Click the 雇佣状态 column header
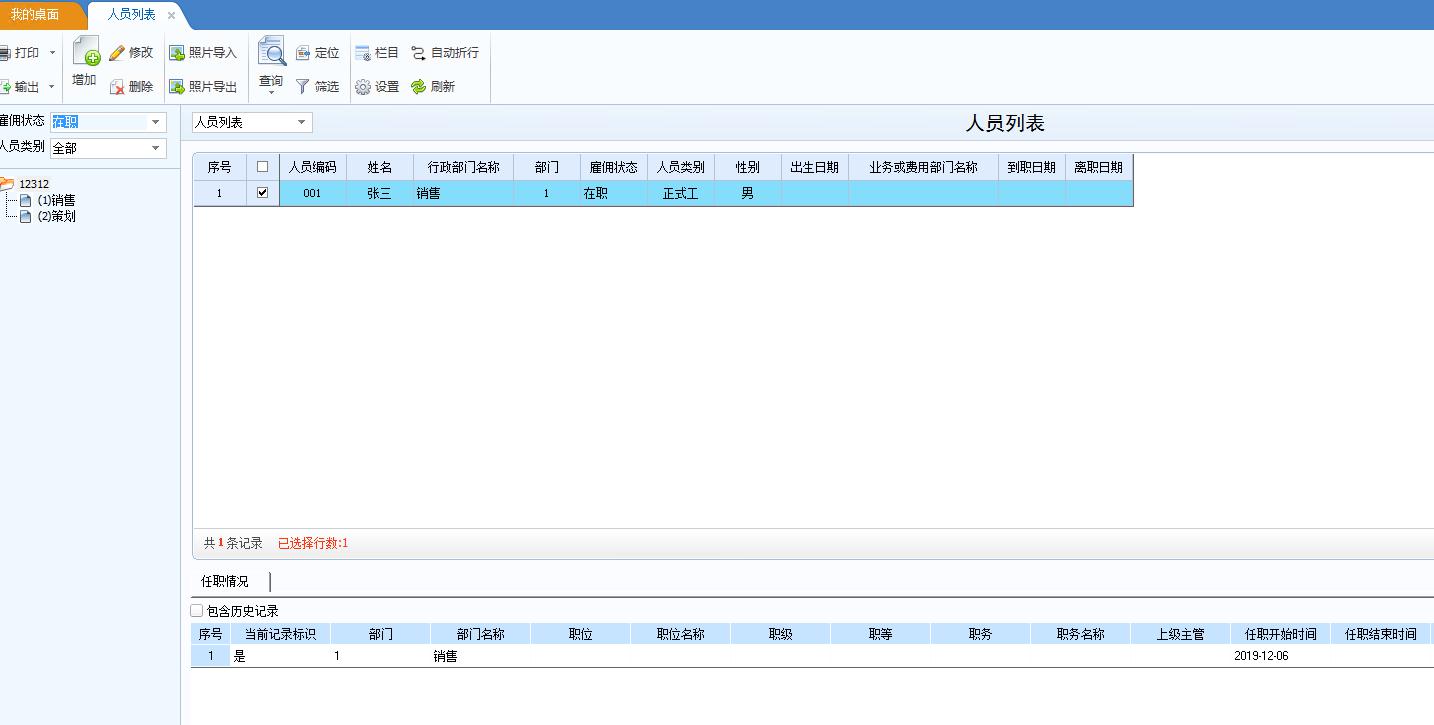This screenshot has height=725, width=1434. pos(614,167)
